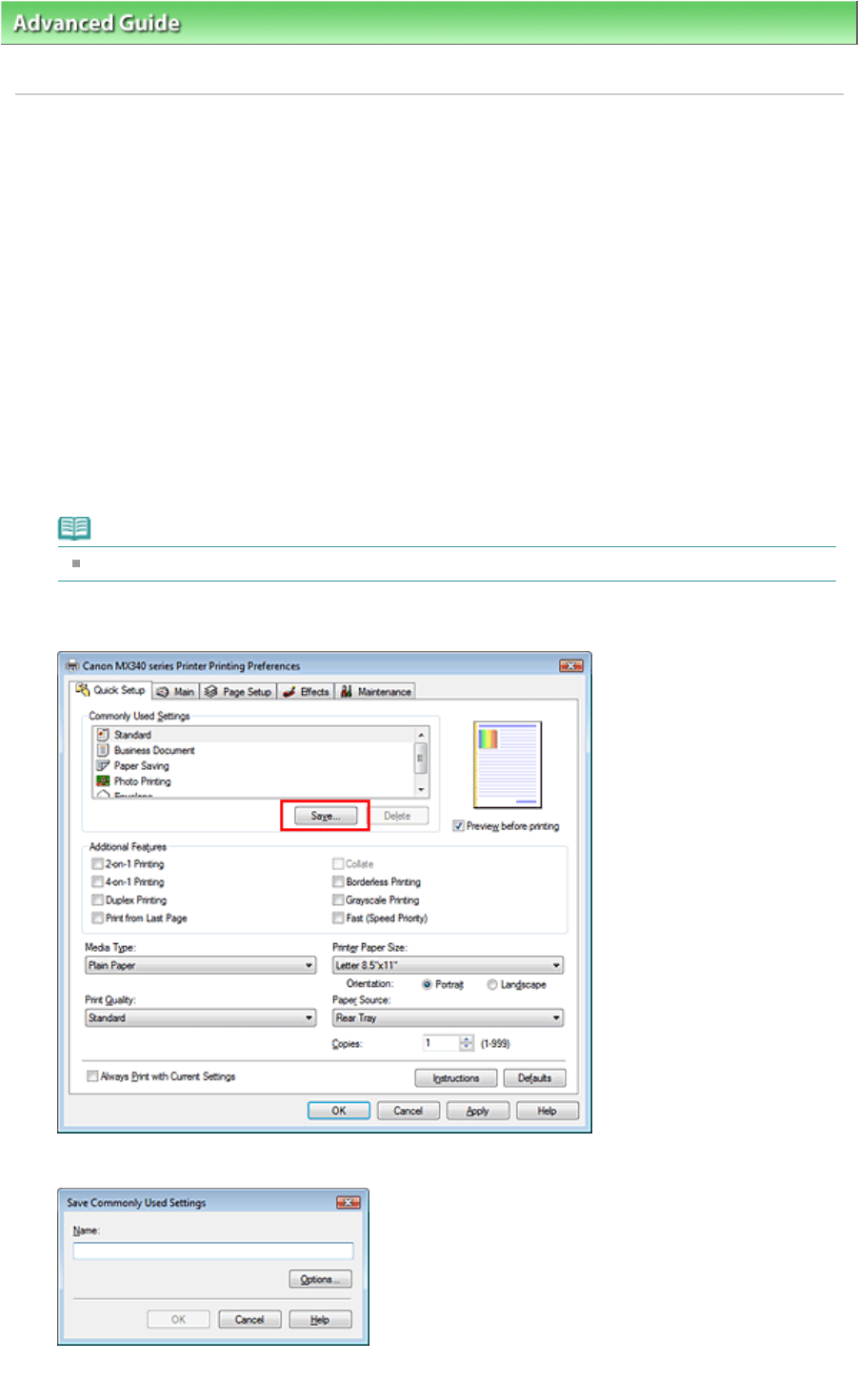Click the settings list scrollbar thumb
Screen dimensions: 858x1400
click(x=421, y=758)
